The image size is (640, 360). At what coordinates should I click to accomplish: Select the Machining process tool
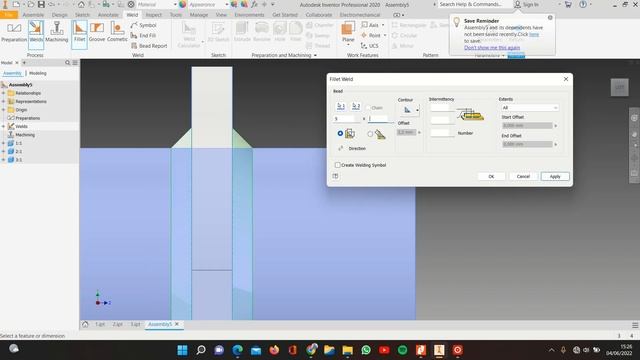pos(56,32)
